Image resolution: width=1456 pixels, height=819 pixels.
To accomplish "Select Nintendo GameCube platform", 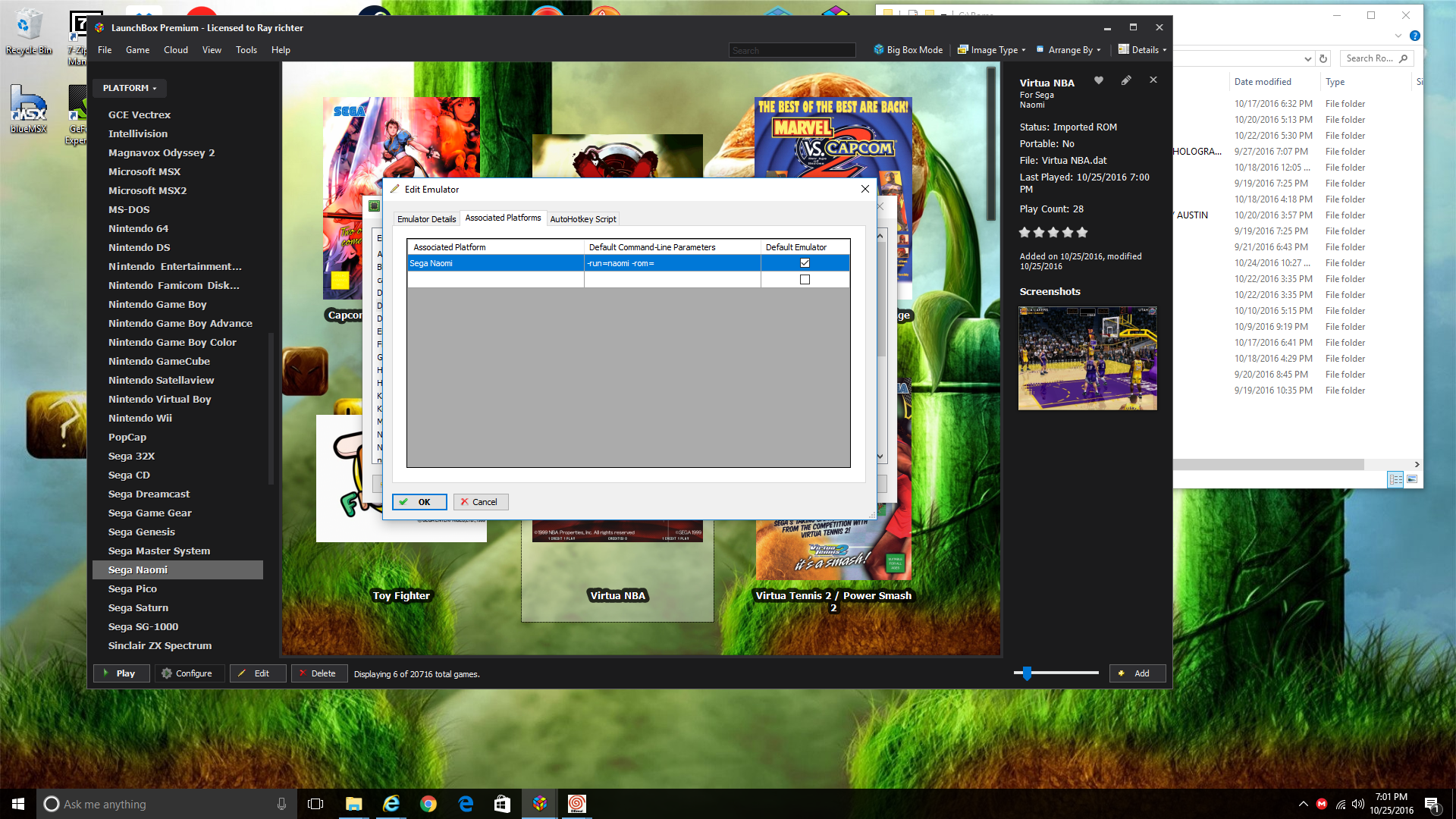I will tap(158, 361).
